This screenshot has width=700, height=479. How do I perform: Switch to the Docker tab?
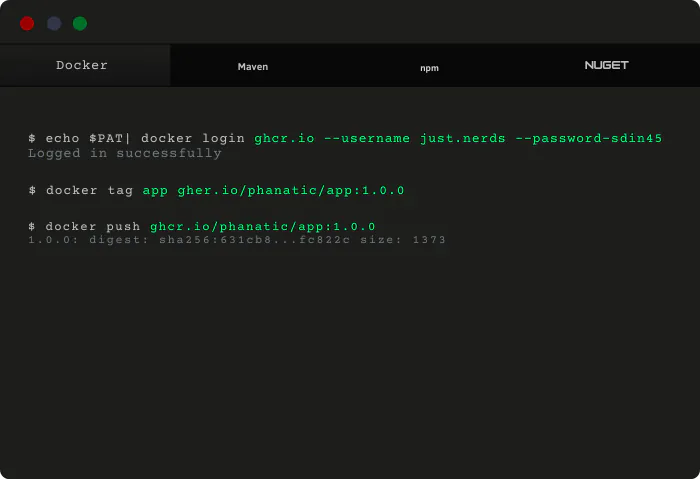[x=82, y=65]
